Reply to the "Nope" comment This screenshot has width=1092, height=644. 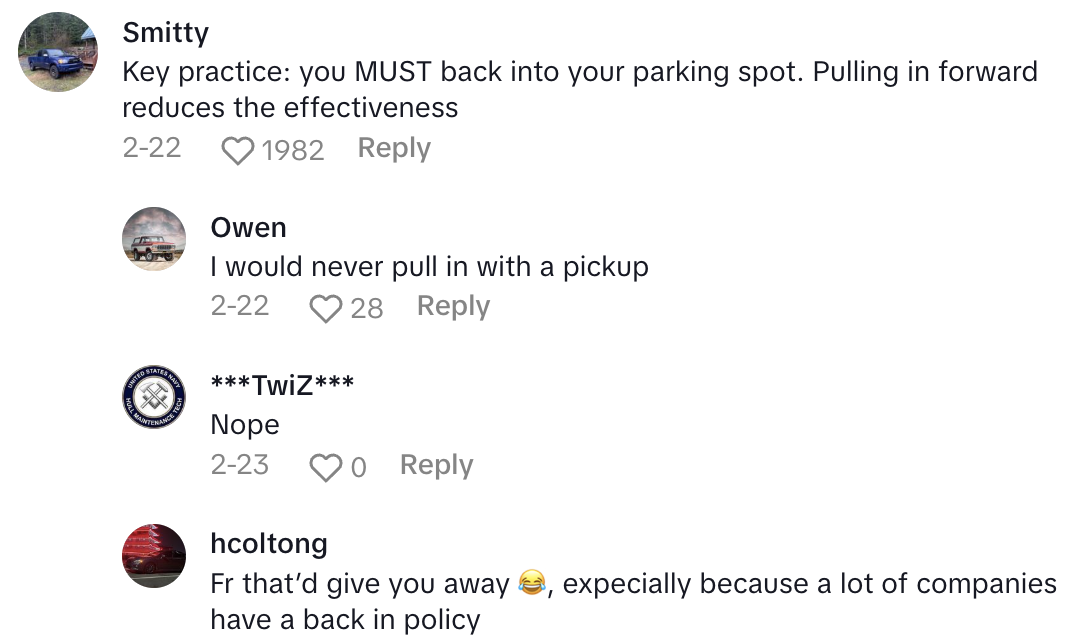pos(436,465)
